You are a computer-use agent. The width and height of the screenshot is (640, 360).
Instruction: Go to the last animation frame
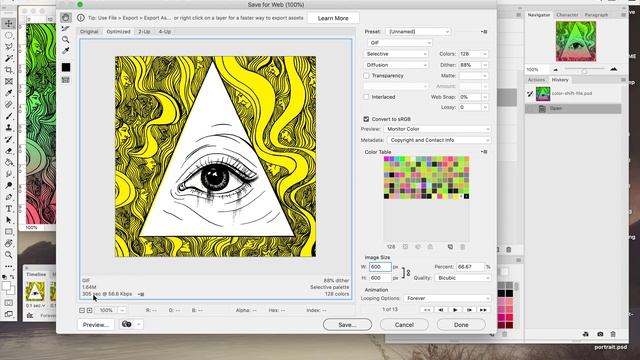(483, 310)
